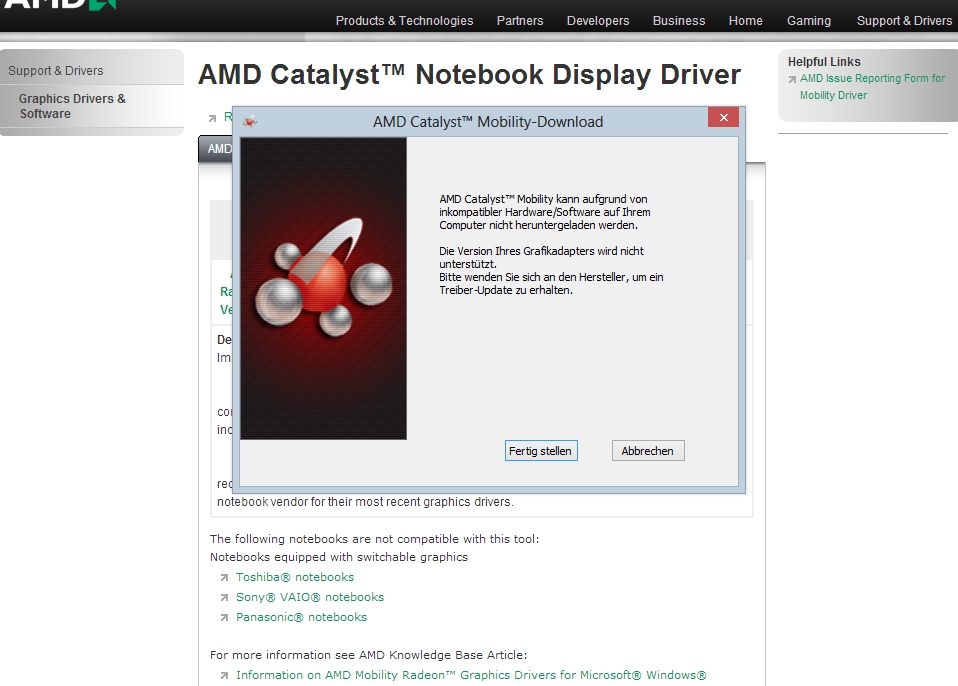The image size is (958, 686).
Task: Click the dialog title AMD Catalyst Mobility-Download
Action: [x=488, y=122]
